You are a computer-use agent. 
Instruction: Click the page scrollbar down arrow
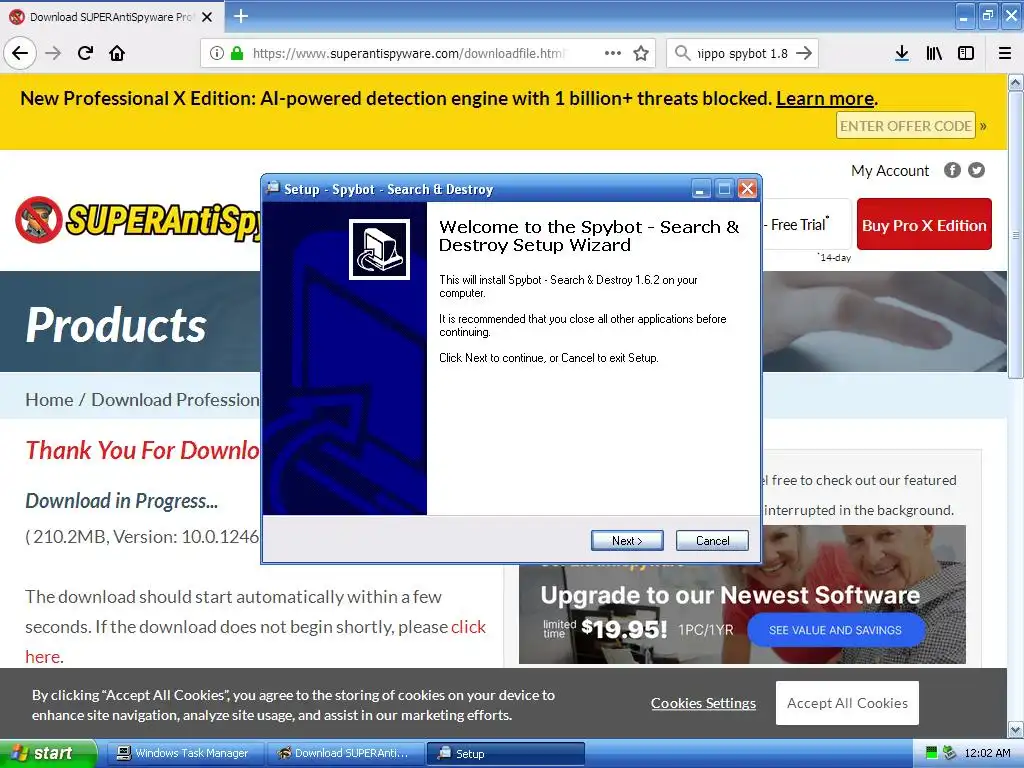(1016, 728)
